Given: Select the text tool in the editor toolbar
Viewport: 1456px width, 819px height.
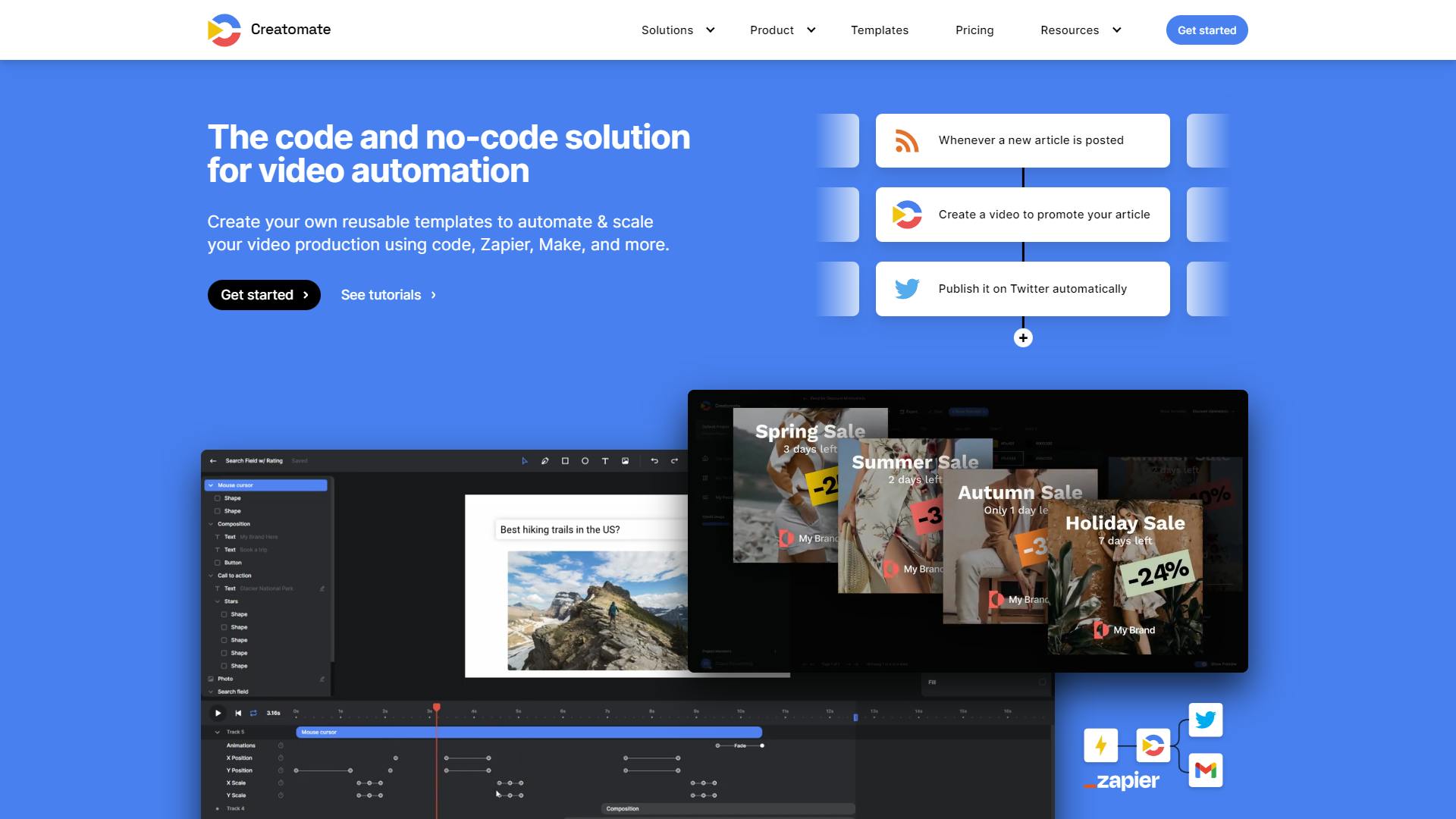Looking at the screenshot, I should (605, 461).
